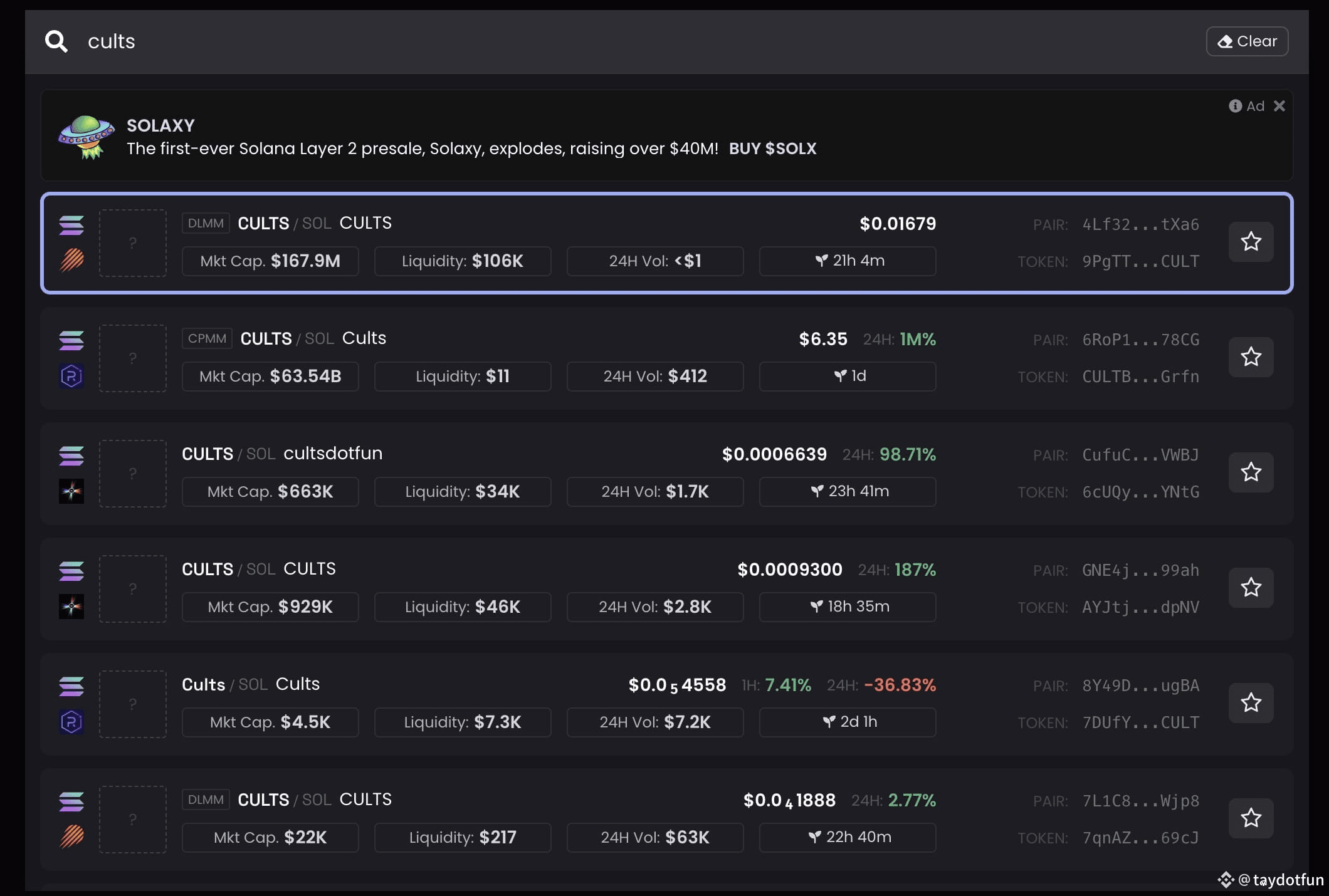Click the CPMM tag in Culs $6.35 row
Screen dimensions: 1329x896
(x=207, y=338)
